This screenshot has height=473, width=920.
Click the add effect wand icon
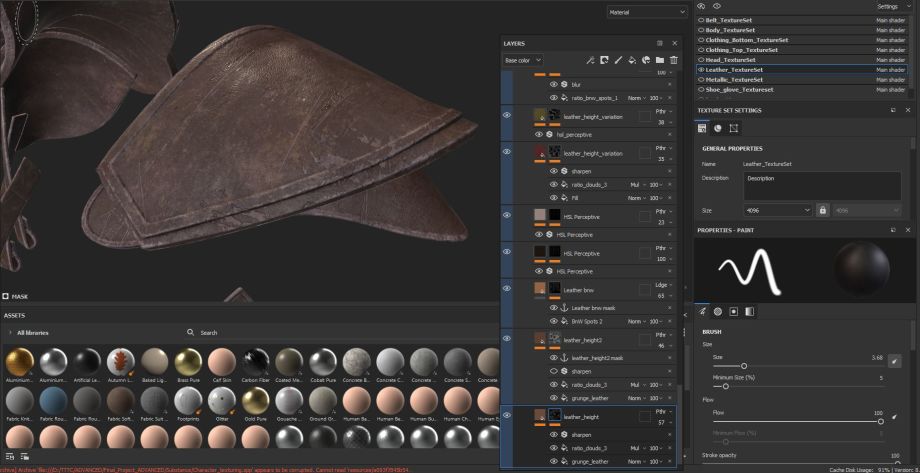[x=590, y=60]
